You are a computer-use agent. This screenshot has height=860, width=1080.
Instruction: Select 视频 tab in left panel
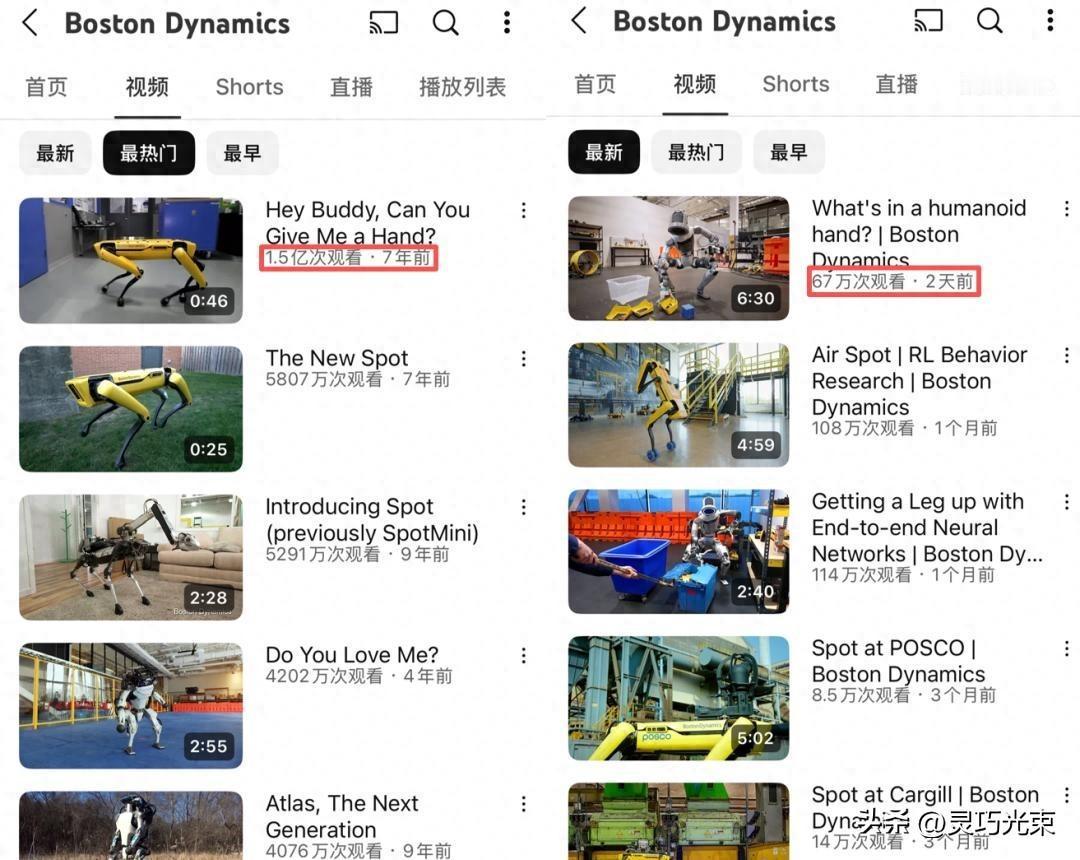(147, 87)
